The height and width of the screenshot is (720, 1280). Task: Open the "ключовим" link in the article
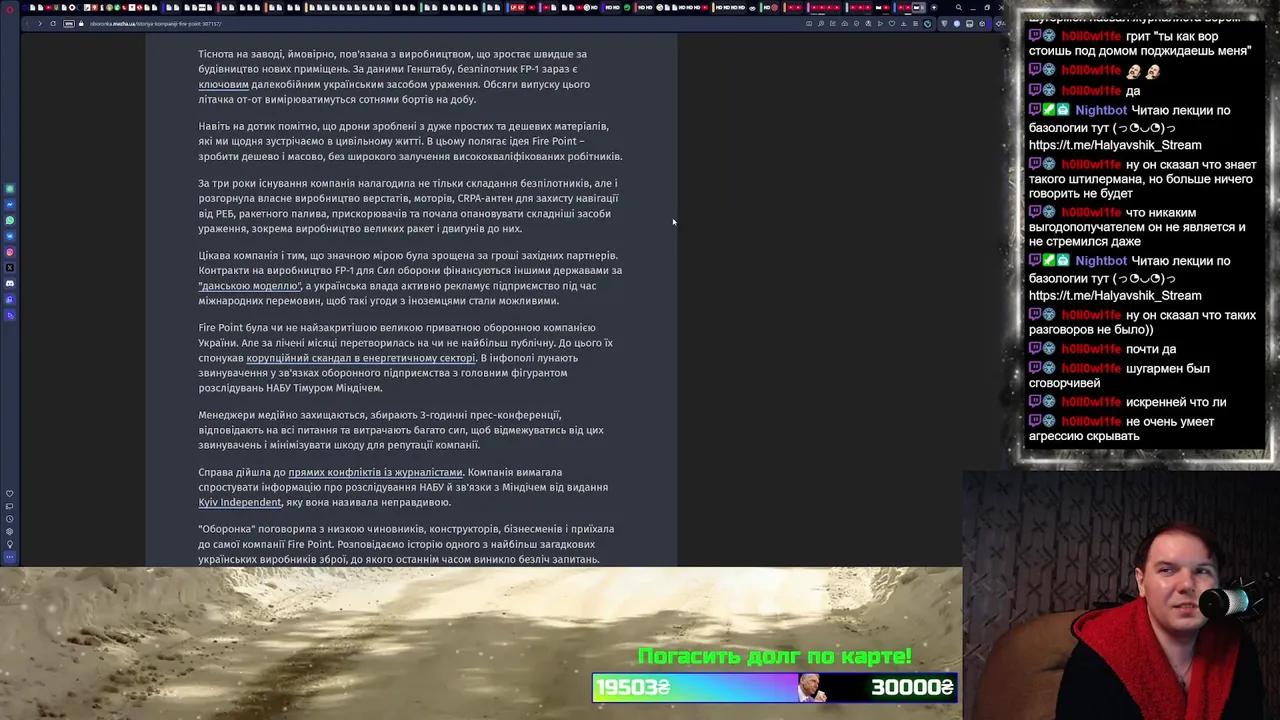(223, 84)
